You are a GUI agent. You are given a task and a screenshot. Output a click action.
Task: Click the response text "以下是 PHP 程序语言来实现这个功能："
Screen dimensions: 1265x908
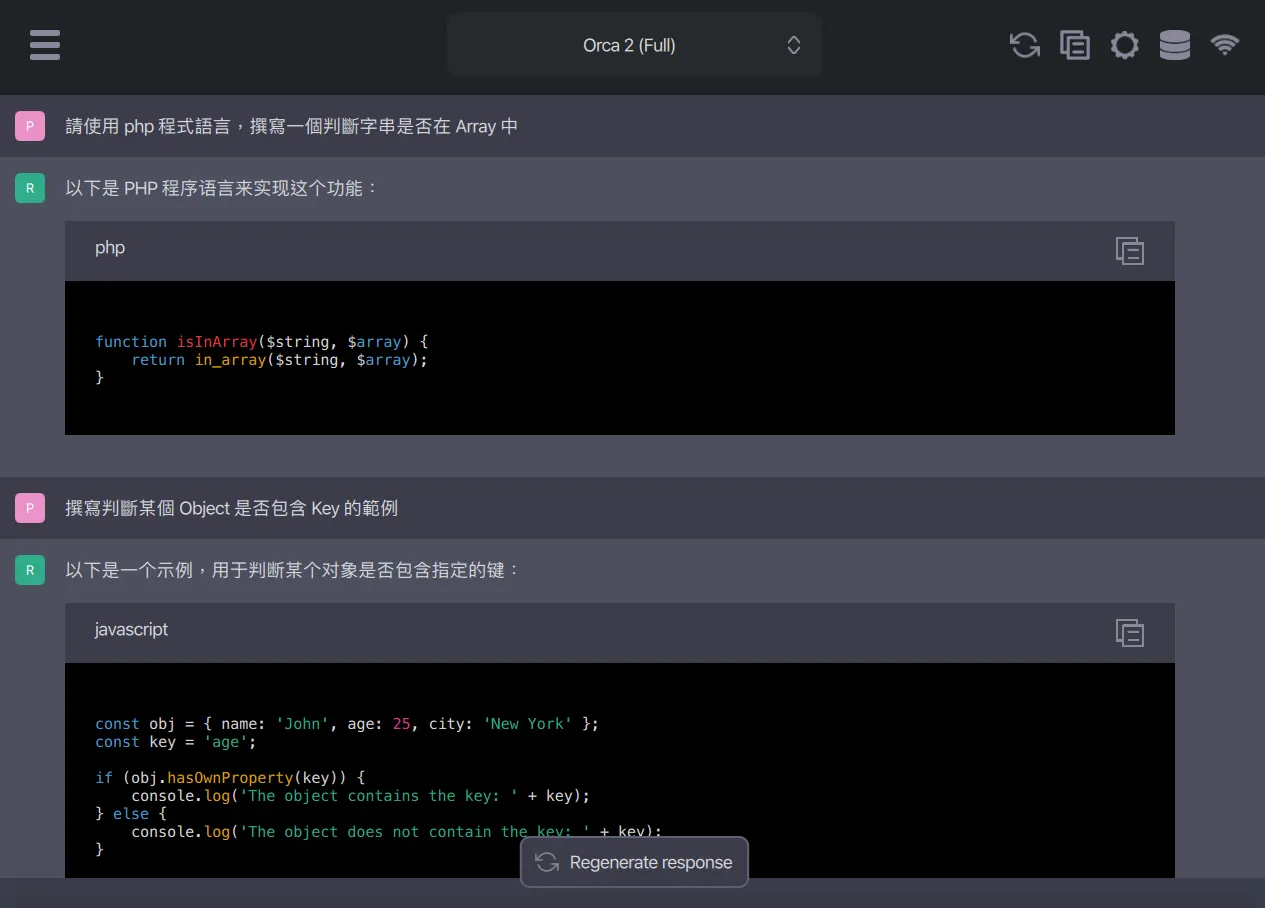point(222,188)
